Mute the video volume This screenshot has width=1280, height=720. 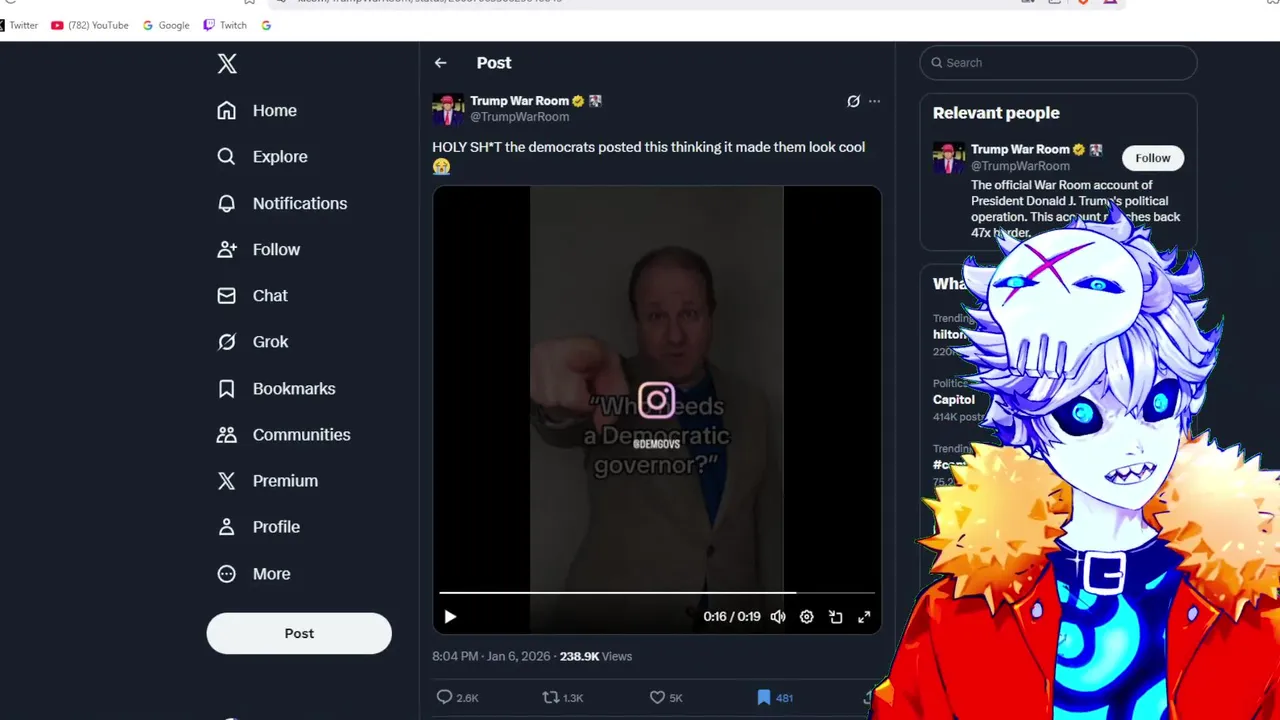click(x=778, y=617)
